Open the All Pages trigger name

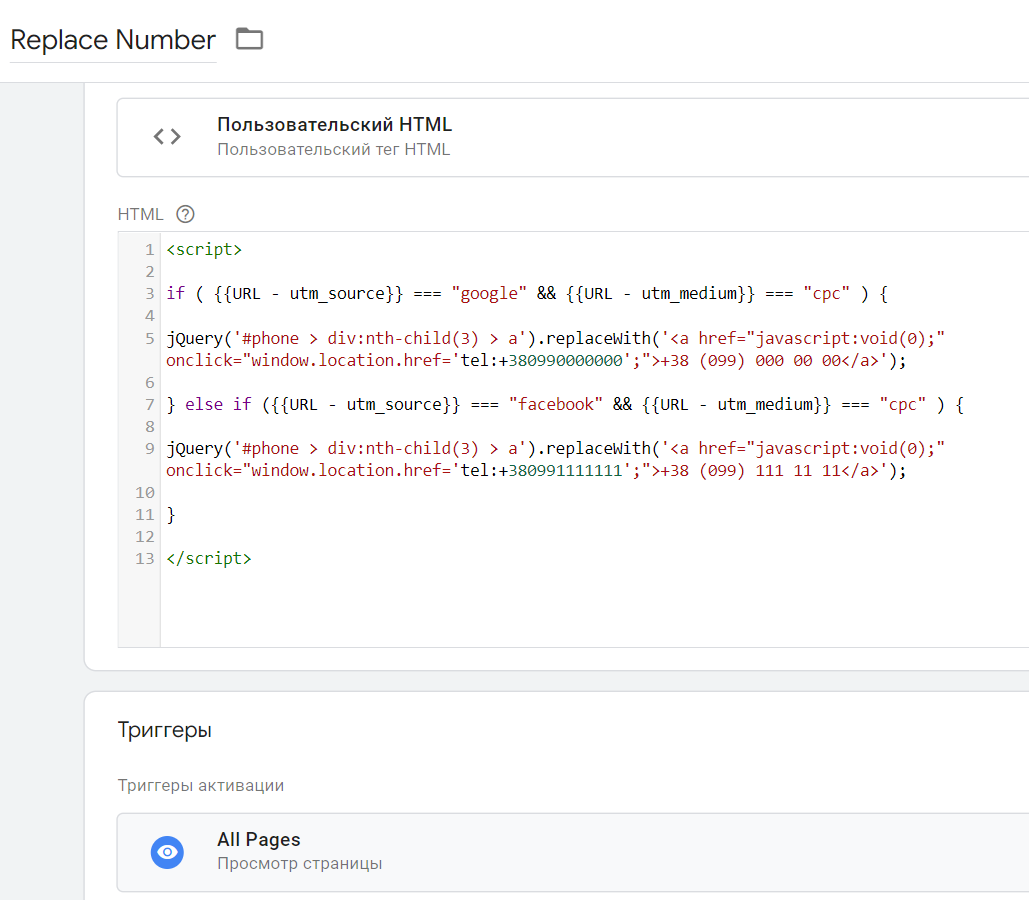pyautogui.click(x=258, y=840)
